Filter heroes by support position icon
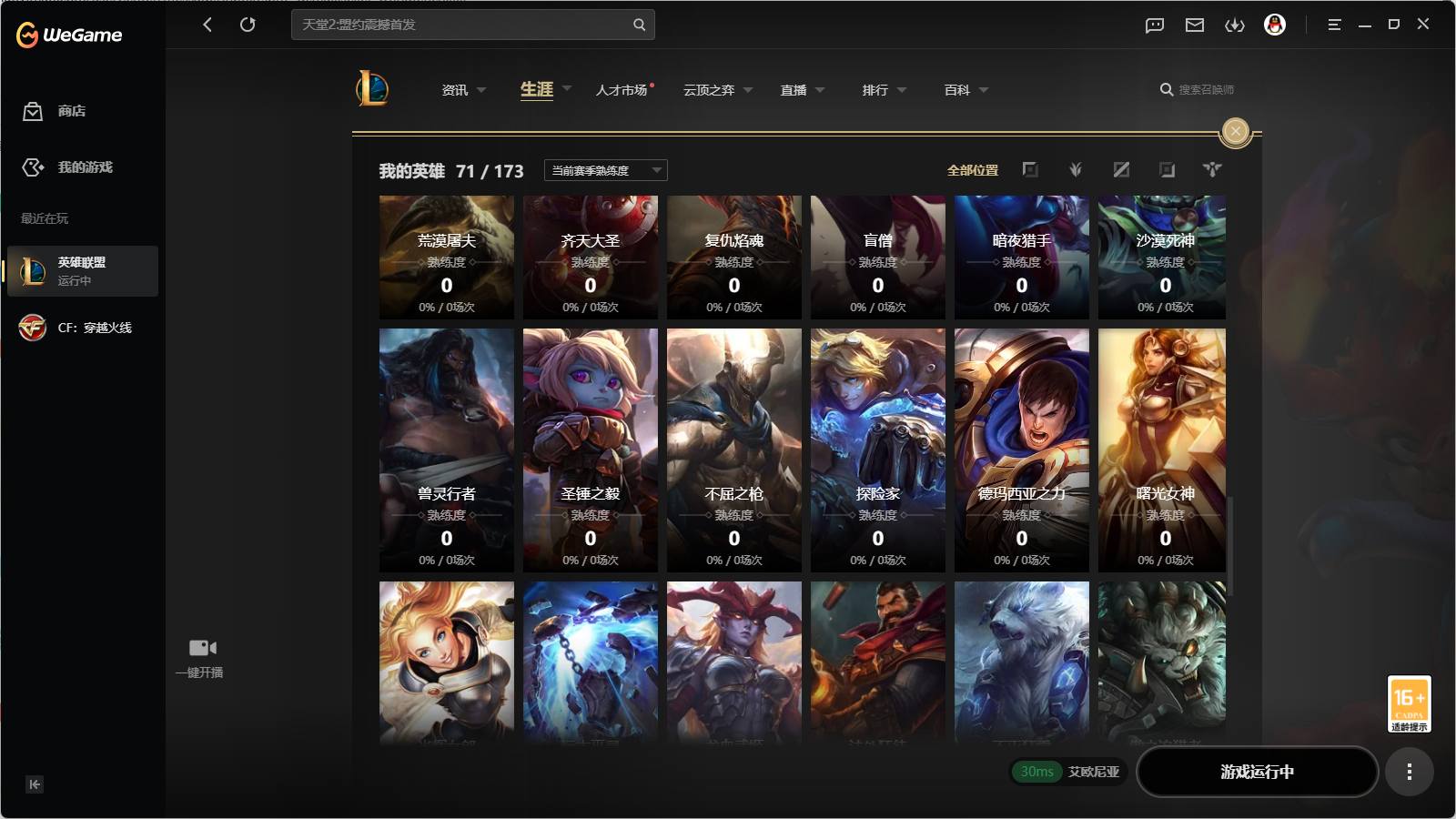Image resolution: width=1456 pixels, height=819 pixels. point(1212,169)
